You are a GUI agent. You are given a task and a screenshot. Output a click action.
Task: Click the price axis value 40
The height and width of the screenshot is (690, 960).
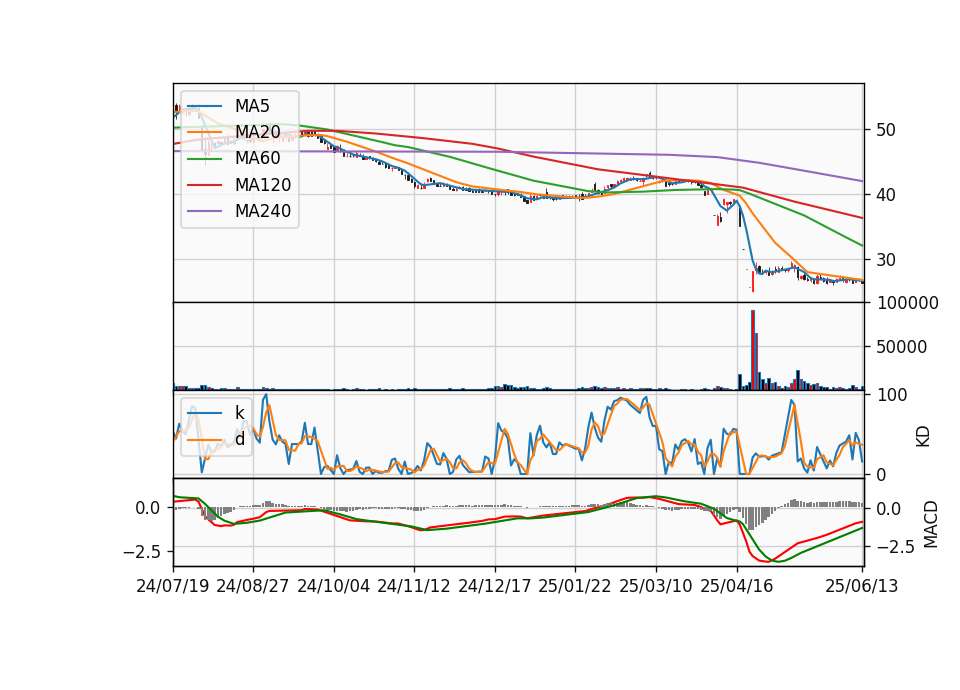[x=886, y=195]
